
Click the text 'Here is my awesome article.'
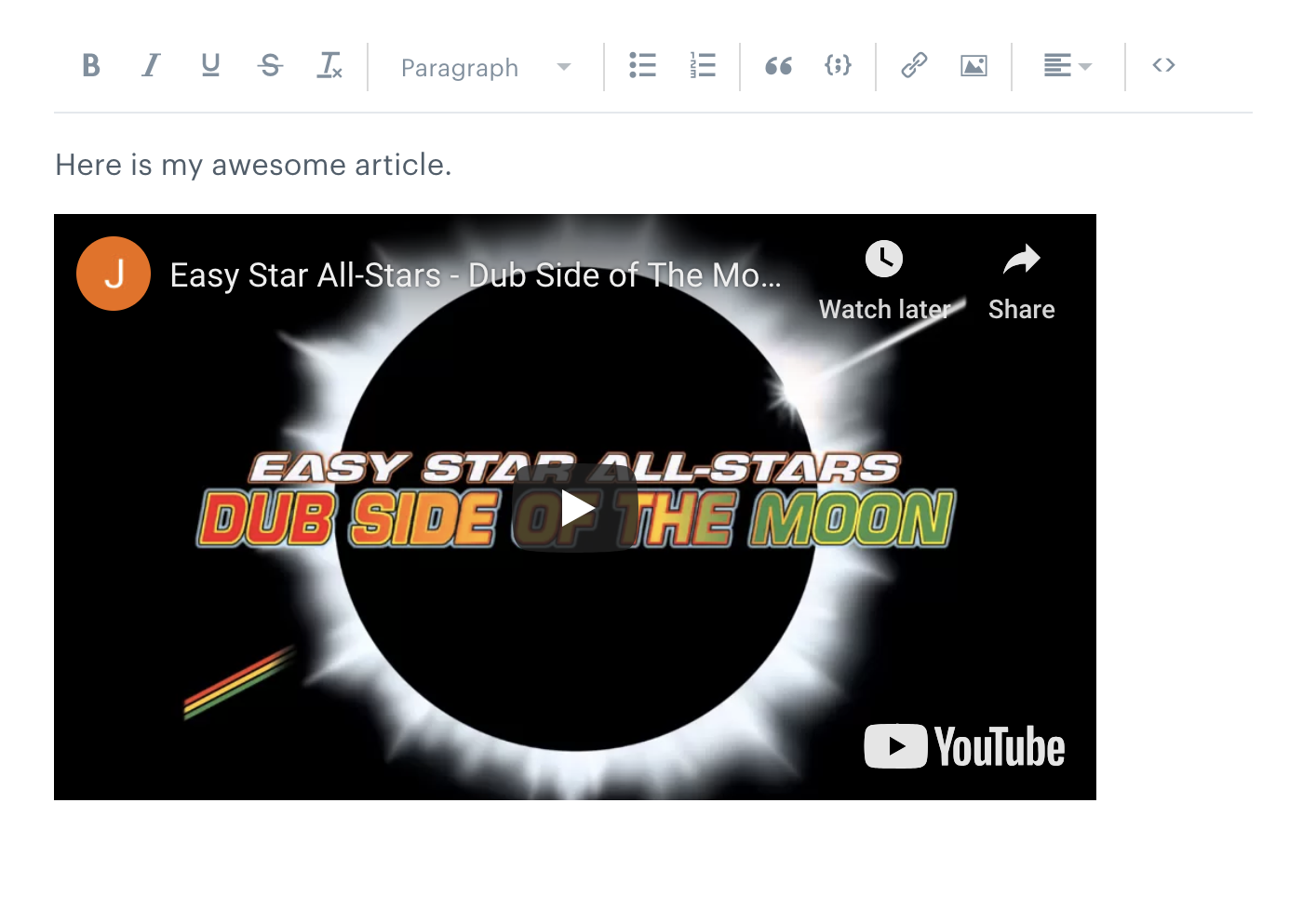[253, 165]
